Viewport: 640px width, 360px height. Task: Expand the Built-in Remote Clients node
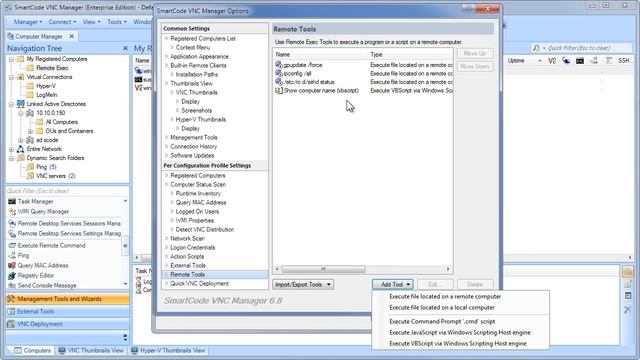167,65
